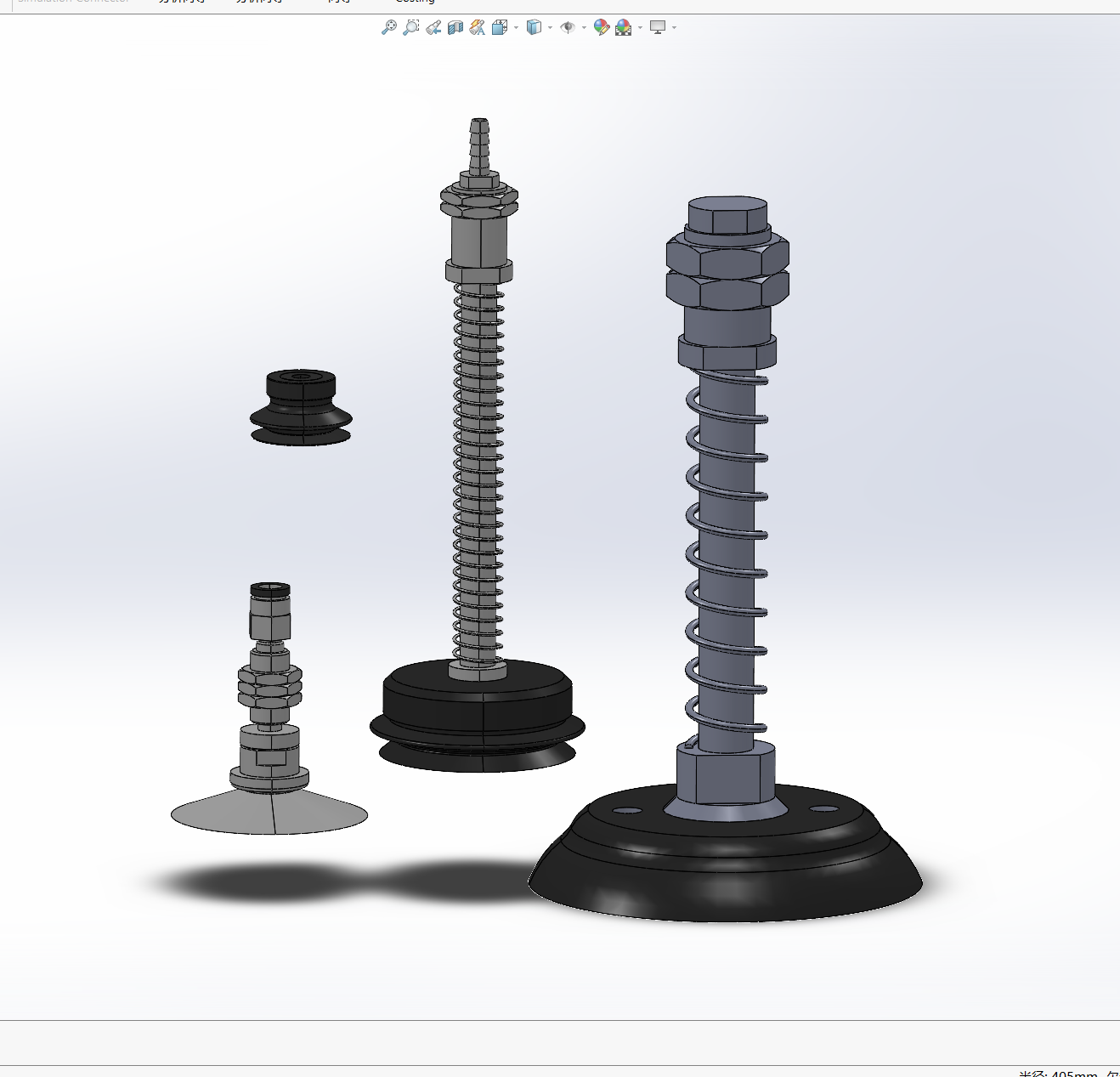Click the View Settings monitor icon
This screenshot has height=1077, width=1120.
coord(658,27)
